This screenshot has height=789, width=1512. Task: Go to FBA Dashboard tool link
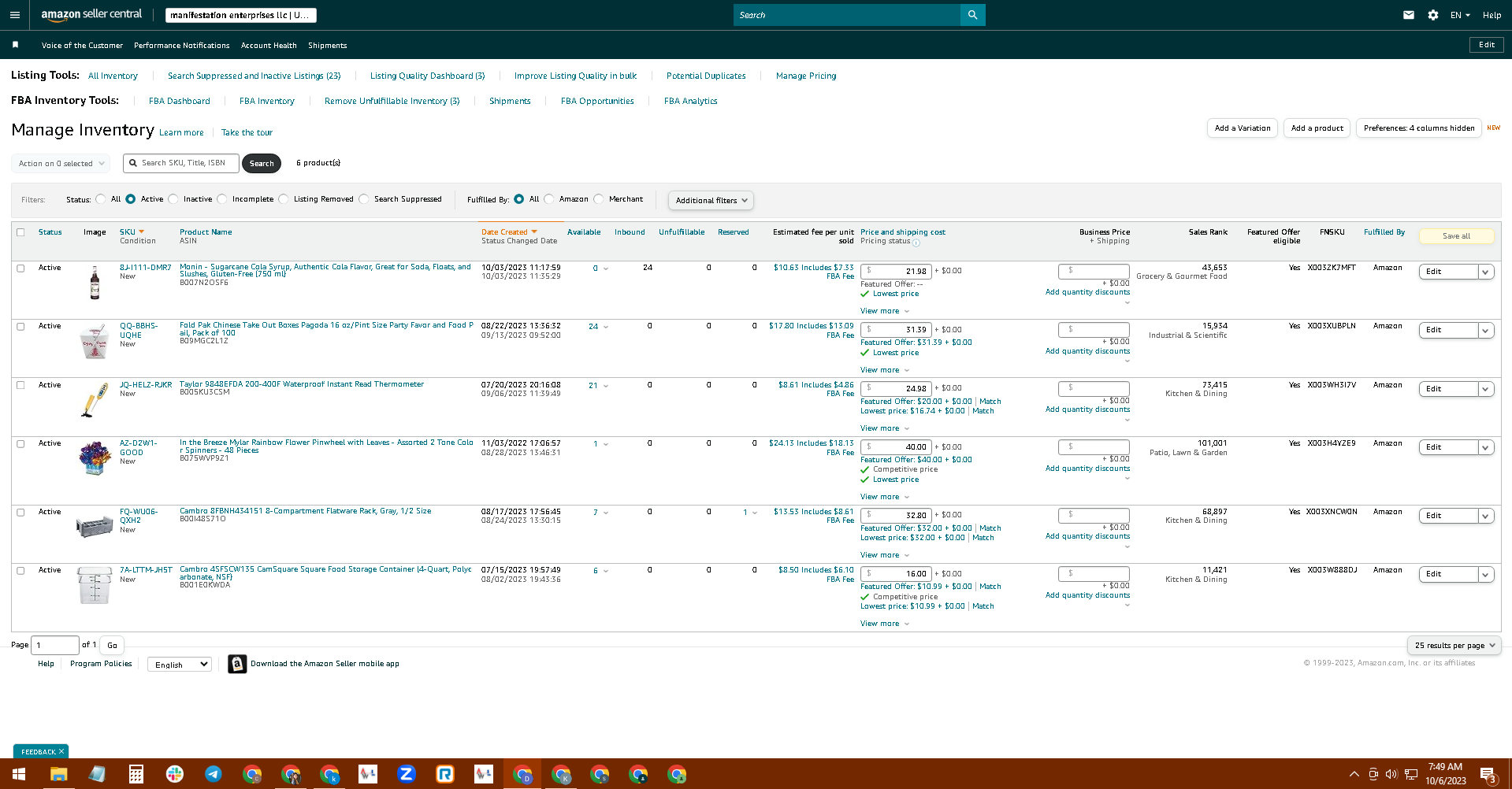click(180, 101)
